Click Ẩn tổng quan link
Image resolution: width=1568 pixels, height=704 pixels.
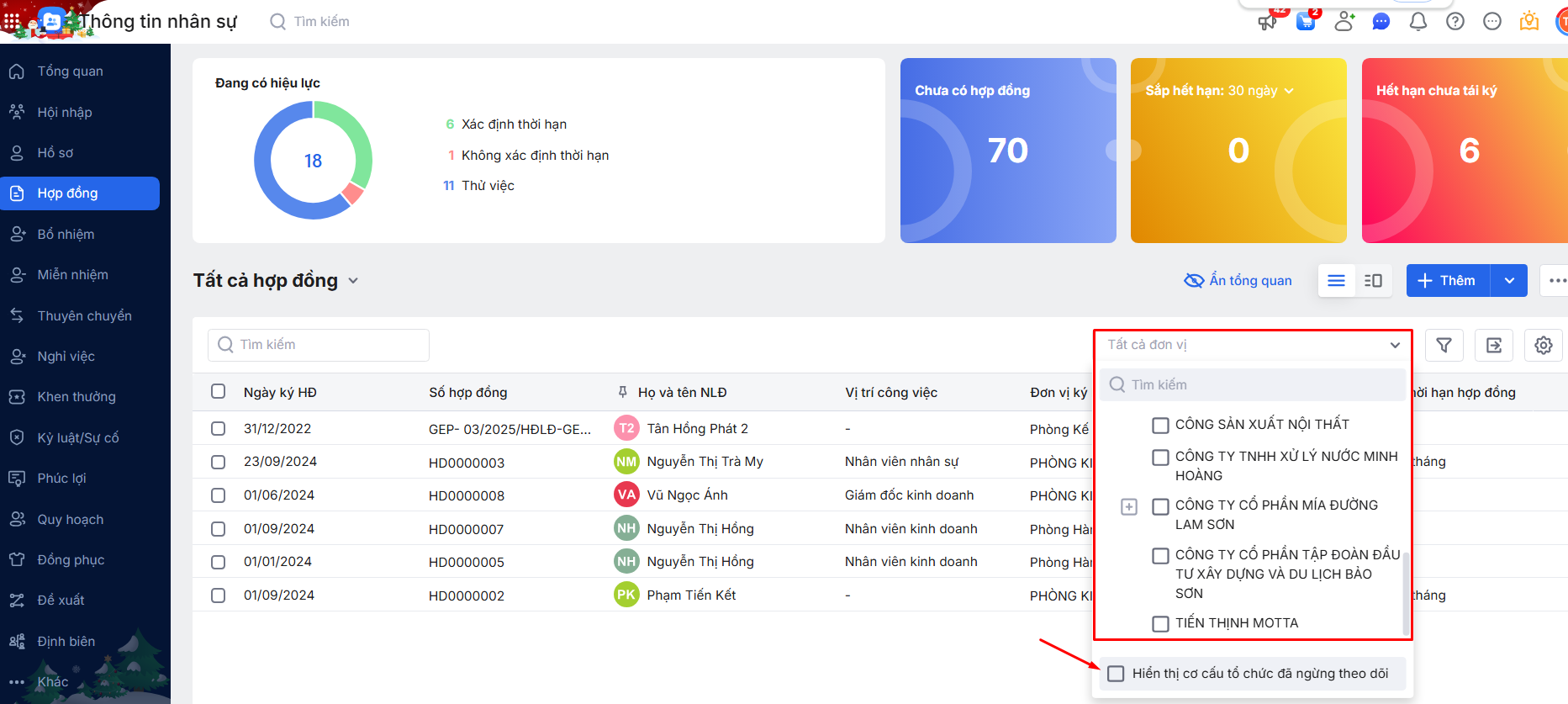[x=1238, y=281]
